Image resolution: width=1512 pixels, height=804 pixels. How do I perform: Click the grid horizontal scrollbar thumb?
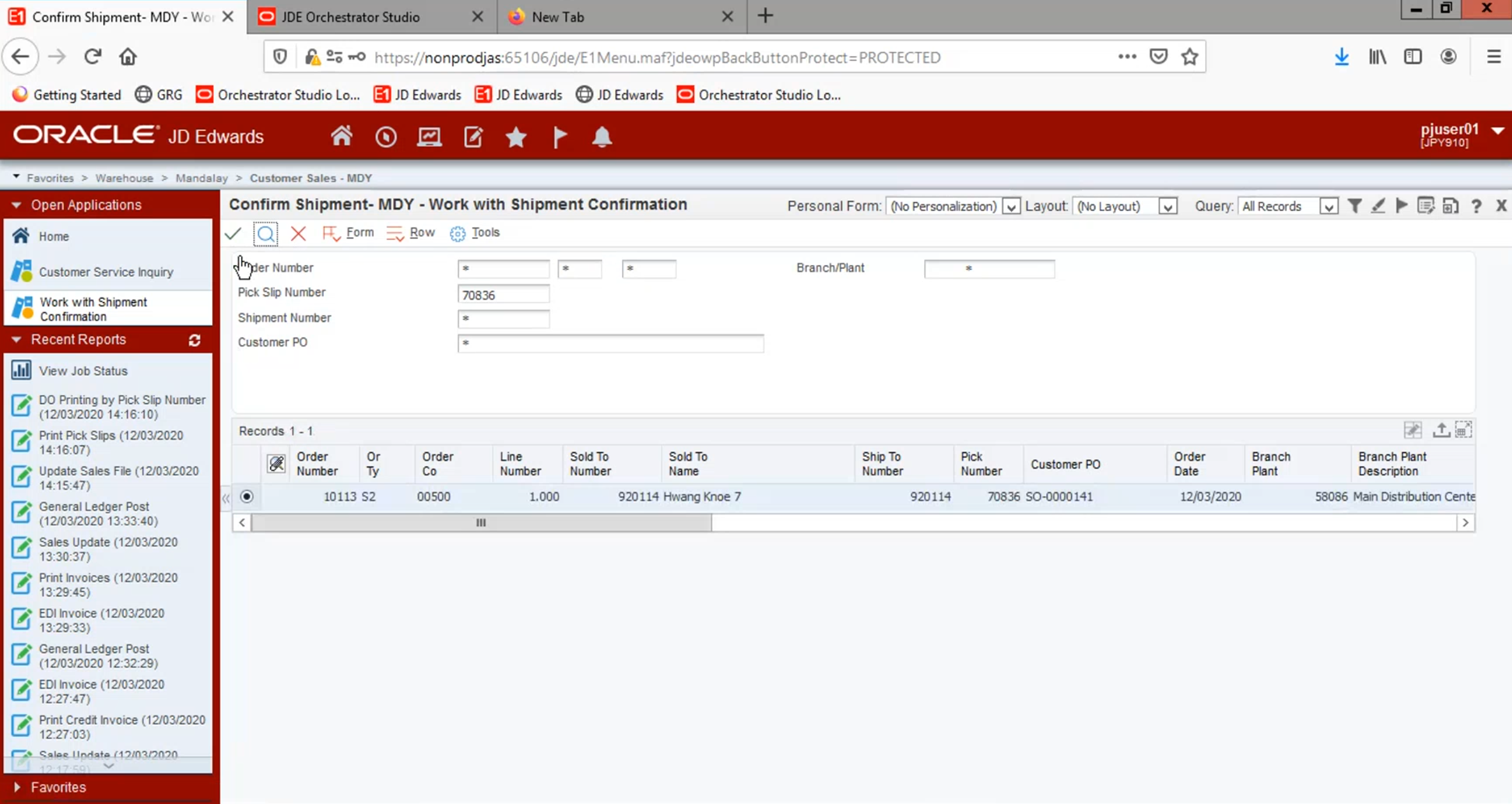coord(481,523)
